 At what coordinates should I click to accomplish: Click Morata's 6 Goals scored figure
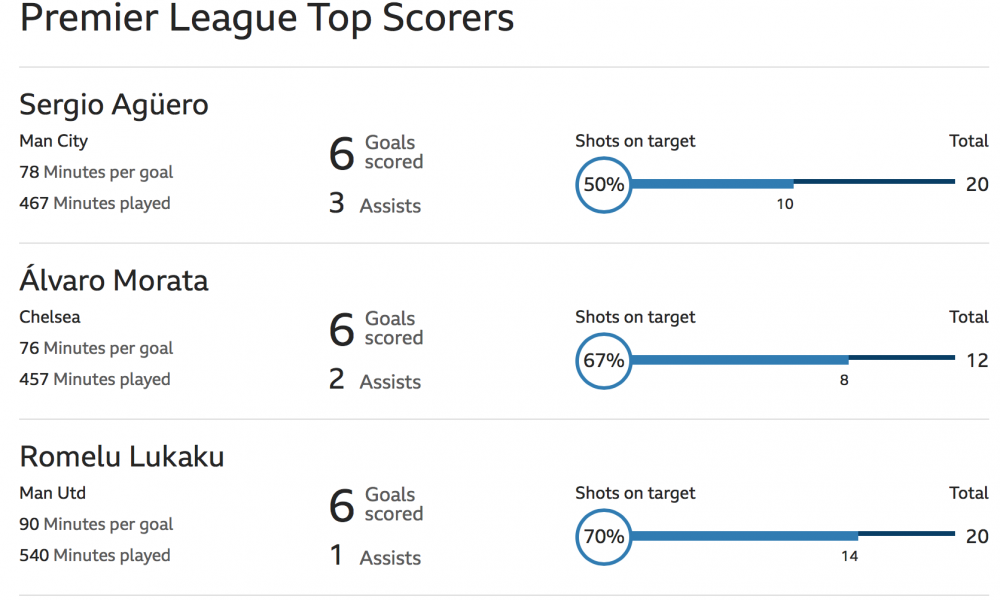[x=376, y=329]
